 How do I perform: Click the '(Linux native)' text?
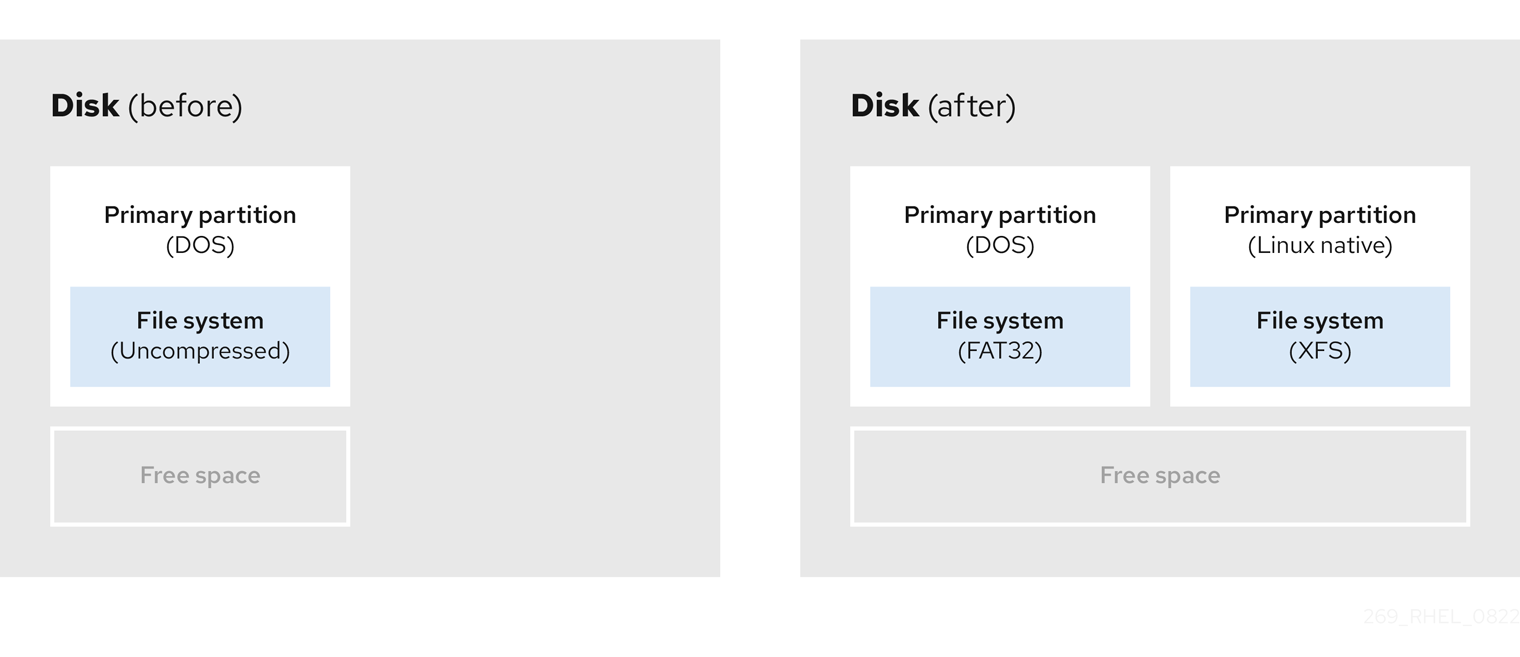[x=1320, y=245]
